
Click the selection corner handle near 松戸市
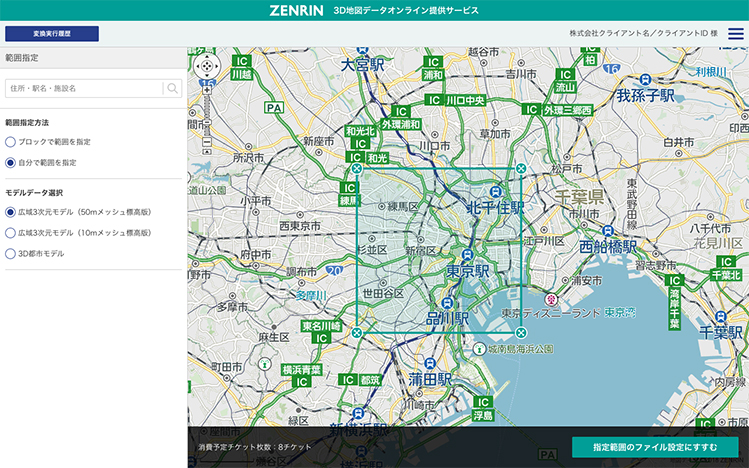coord(521,168)
